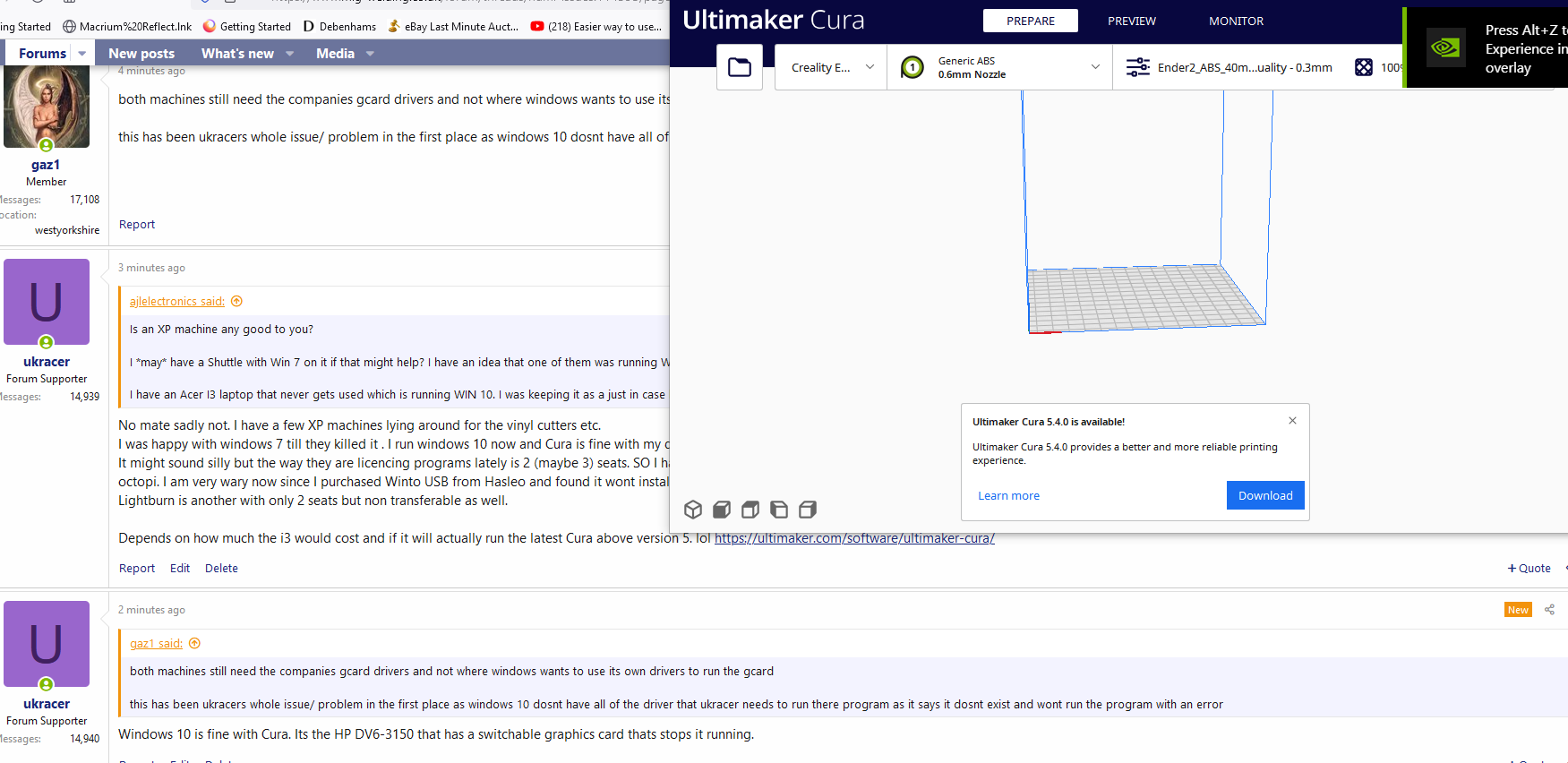Open gaz1's profile avatar

pos(47,107)
